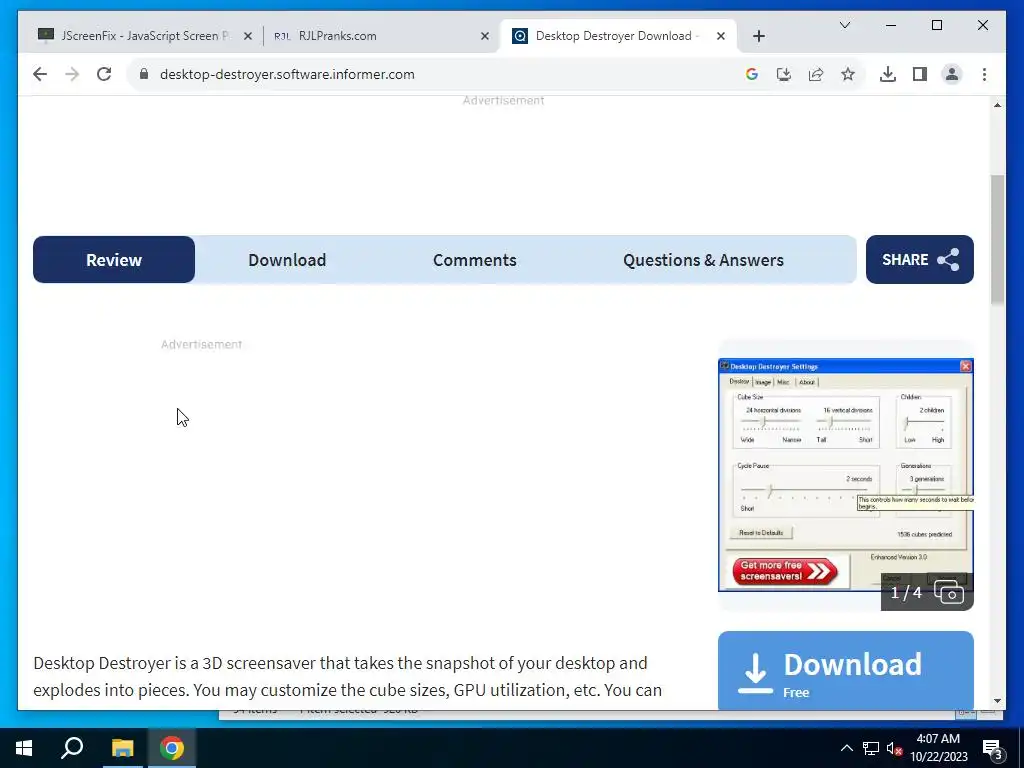Open Chrome downloads panel
This screenshot has height=768, width=1024.
click(x=888, y=74)
